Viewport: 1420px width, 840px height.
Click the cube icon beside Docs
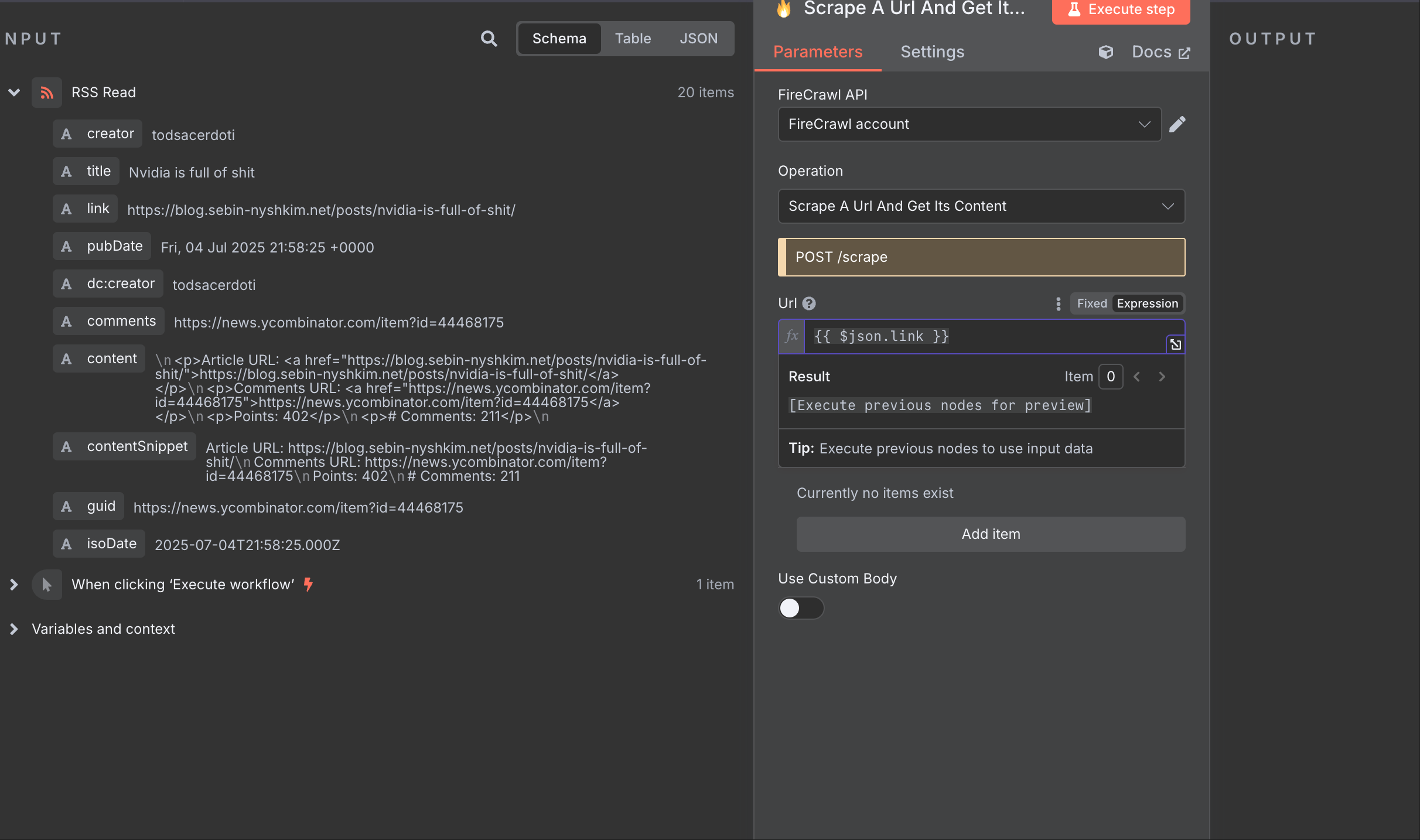click(1105, 52)
